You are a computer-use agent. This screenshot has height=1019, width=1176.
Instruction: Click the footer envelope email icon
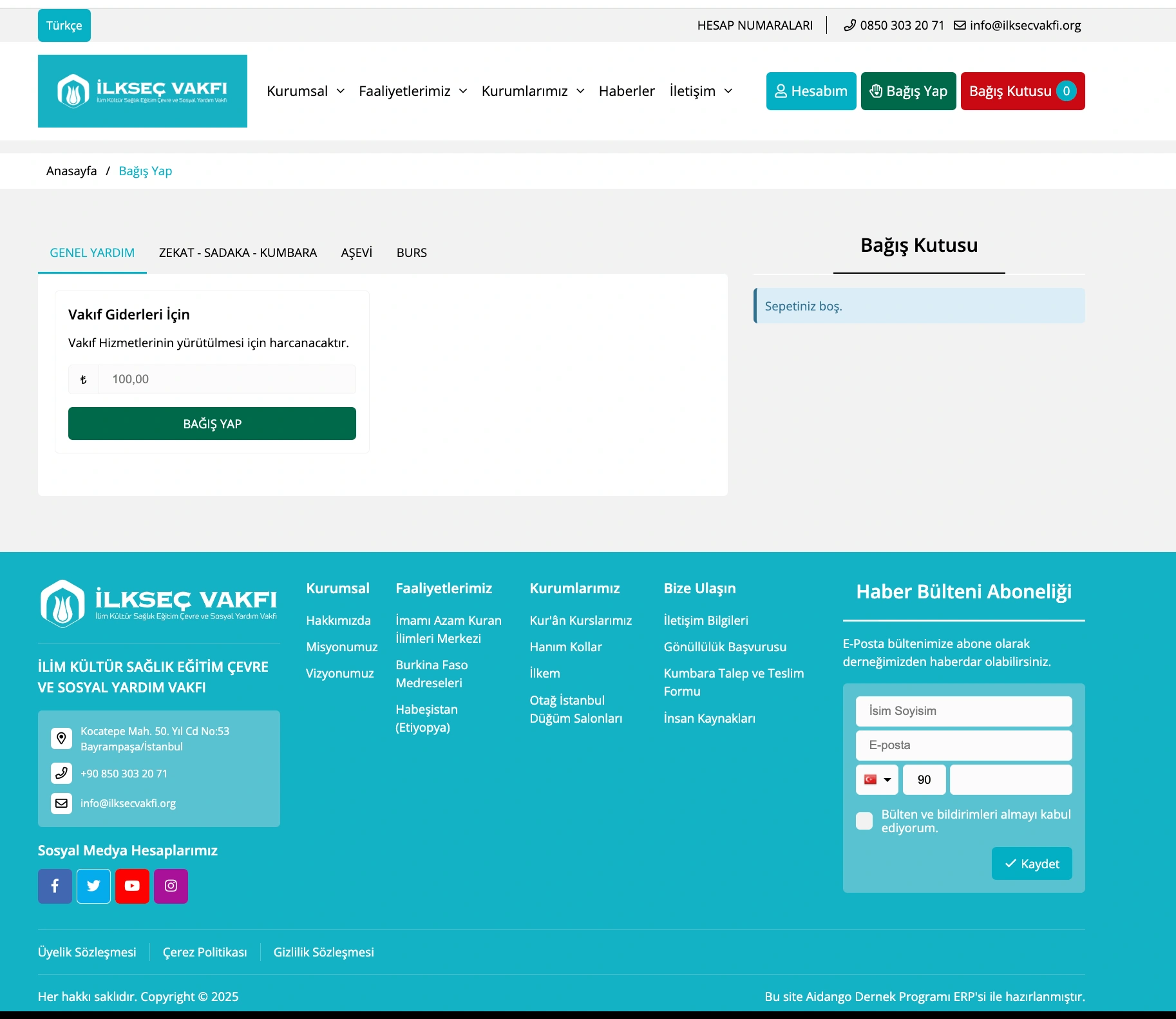pos(61,803)
